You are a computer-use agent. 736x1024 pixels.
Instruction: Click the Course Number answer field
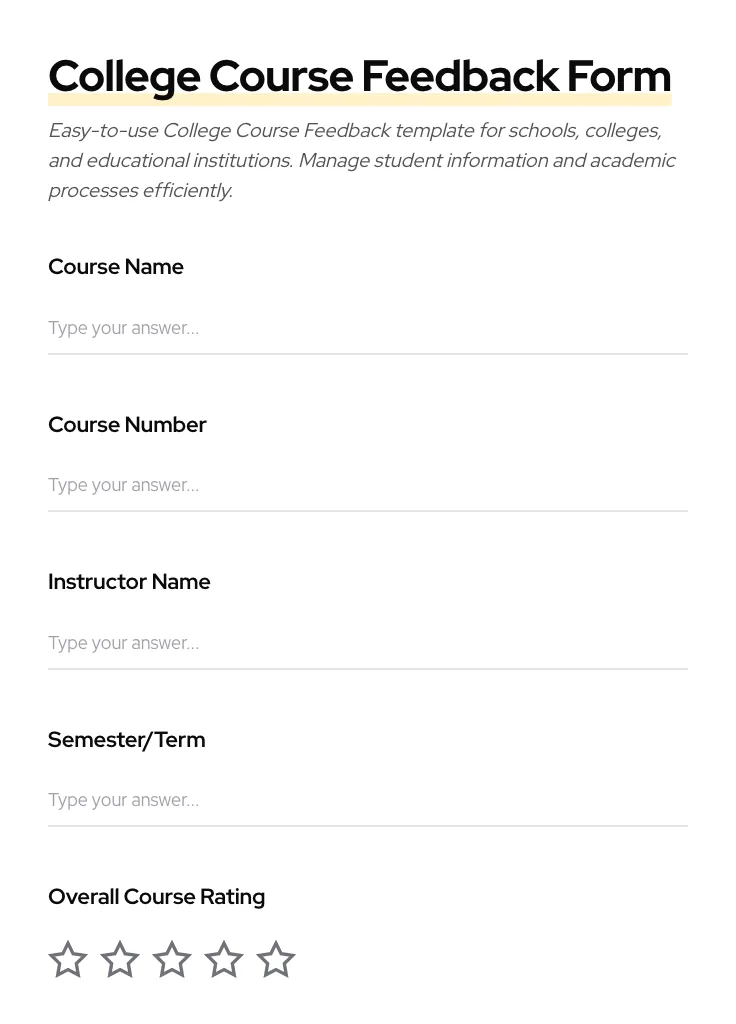[x=368, y=485]
